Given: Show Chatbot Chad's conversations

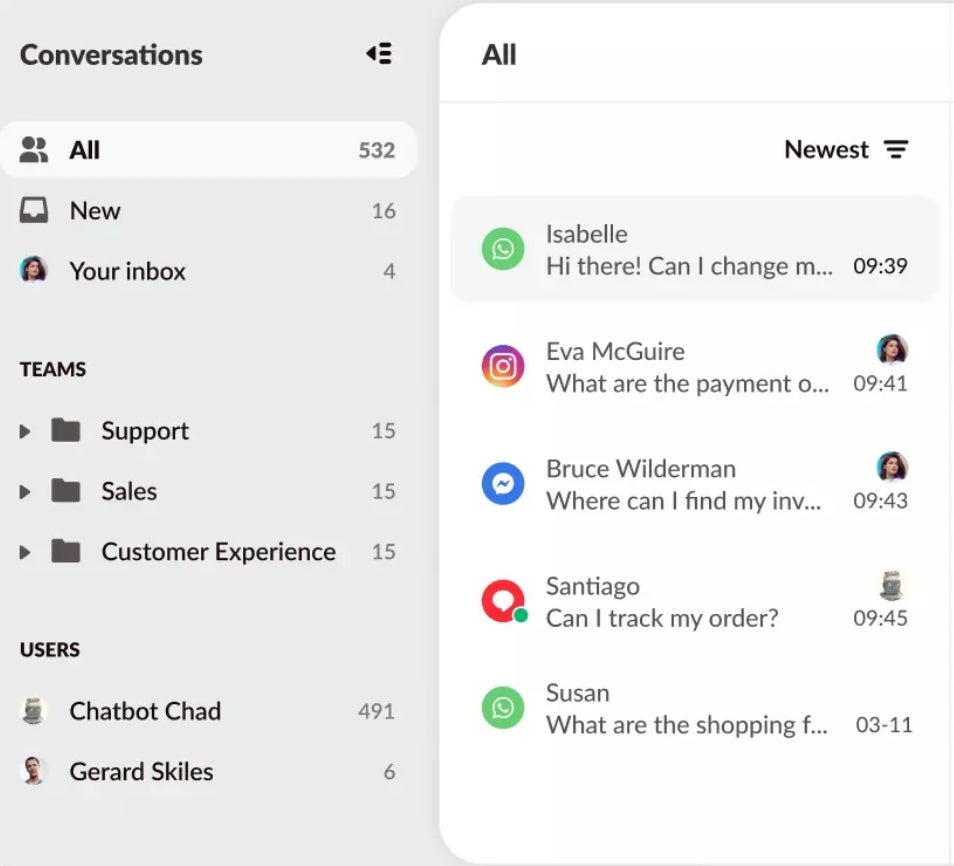Looking at the screenshot, I should 145,711.
